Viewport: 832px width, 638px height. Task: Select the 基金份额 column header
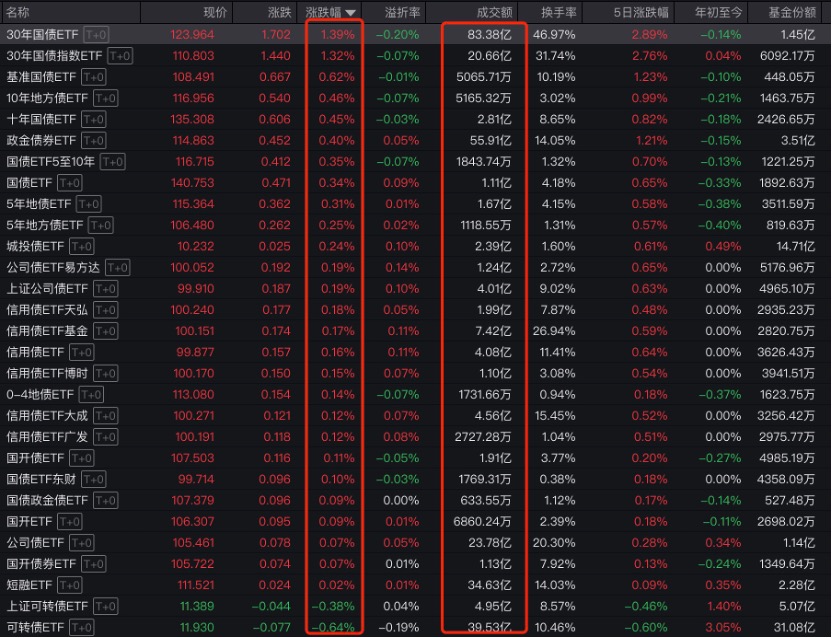point(794,13)
